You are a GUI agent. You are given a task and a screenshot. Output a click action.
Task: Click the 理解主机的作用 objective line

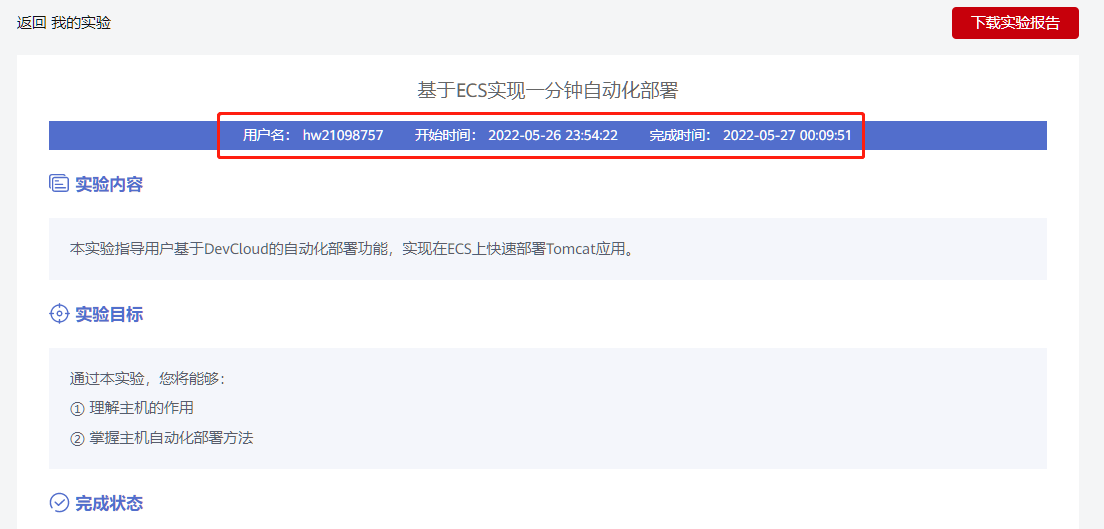(x=131, y=409)
